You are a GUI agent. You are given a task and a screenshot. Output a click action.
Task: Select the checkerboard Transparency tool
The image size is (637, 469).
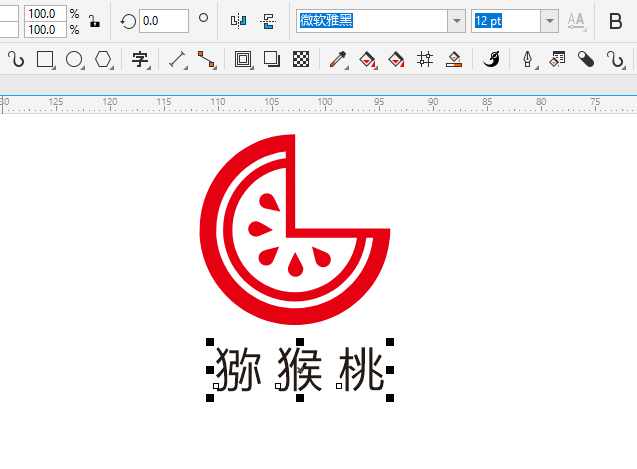pyautogui.click(x=301, y=59)
